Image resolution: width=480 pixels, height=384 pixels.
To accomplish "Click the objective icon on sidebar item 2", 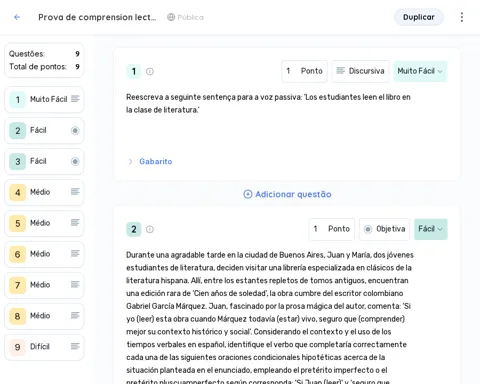I will [75, 130].
